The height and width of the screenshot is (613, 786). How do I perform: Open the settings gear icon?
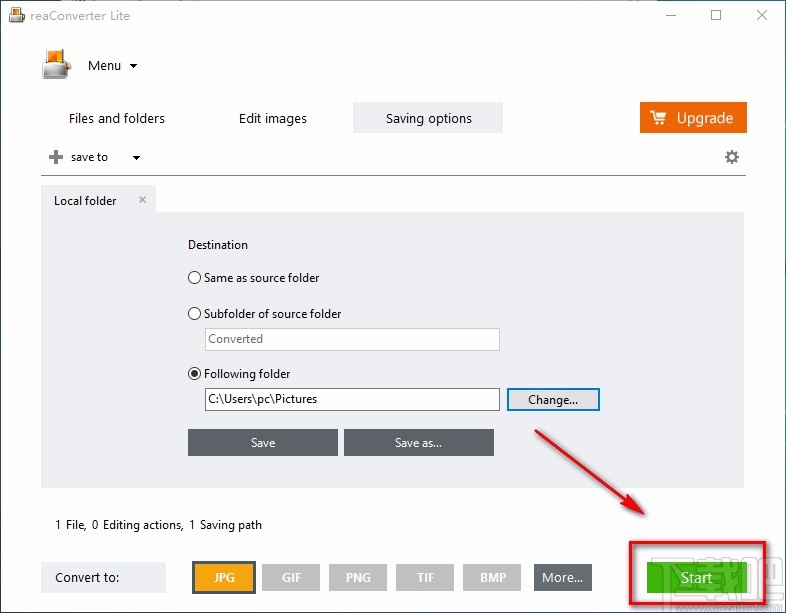click(732, 157)
